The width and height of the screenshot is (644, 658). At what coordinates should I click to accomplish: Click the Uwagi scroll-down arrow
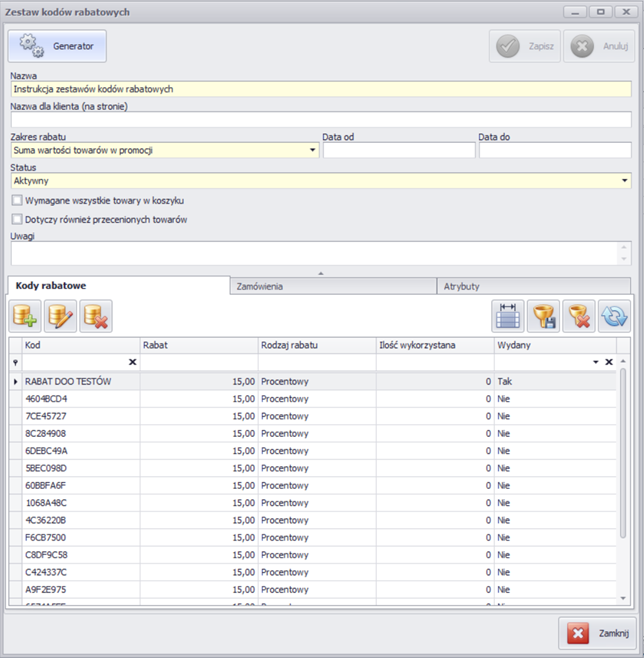coord(624,259)
